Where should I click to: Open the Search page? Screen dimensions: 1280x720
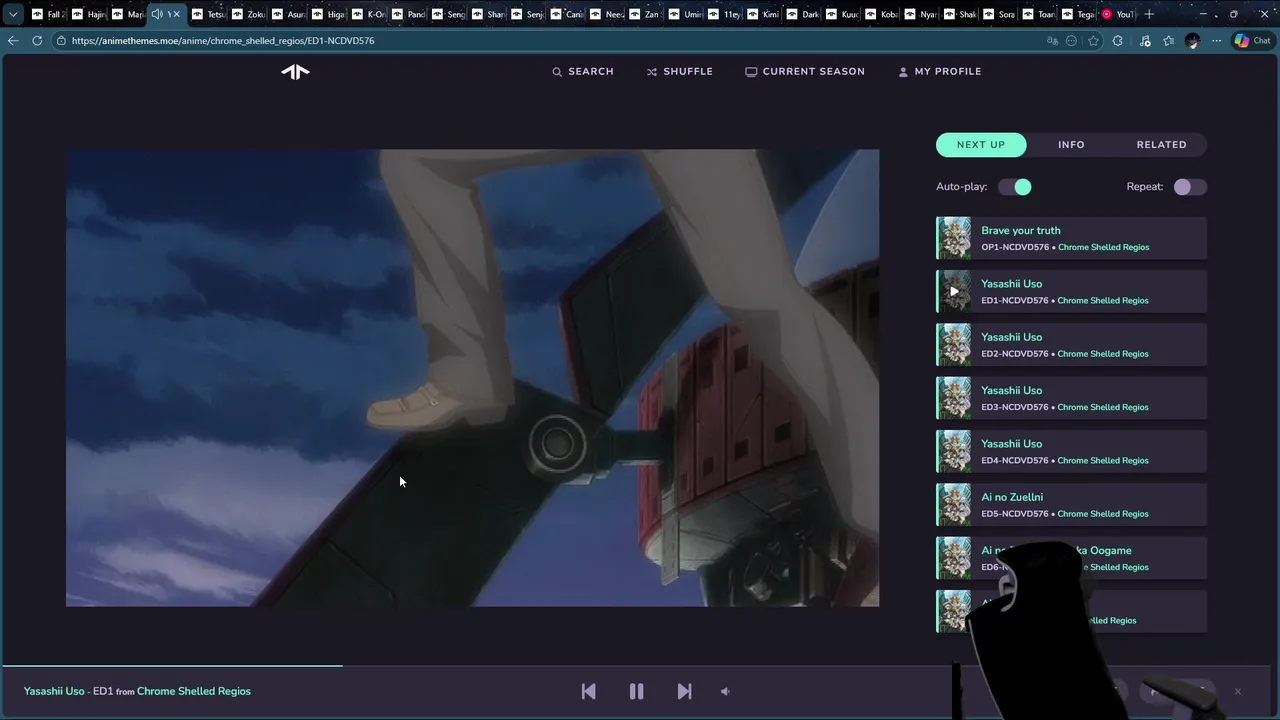(x=583, y=72)
